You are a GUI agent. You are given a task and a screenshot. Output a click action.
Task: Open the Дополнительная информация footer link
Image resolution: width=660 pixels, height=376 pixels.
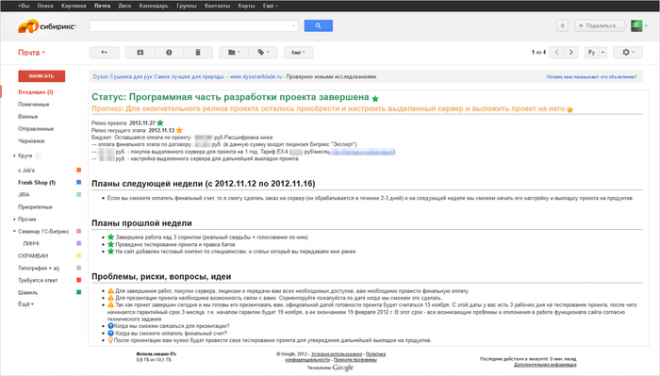tap(545, 365)
